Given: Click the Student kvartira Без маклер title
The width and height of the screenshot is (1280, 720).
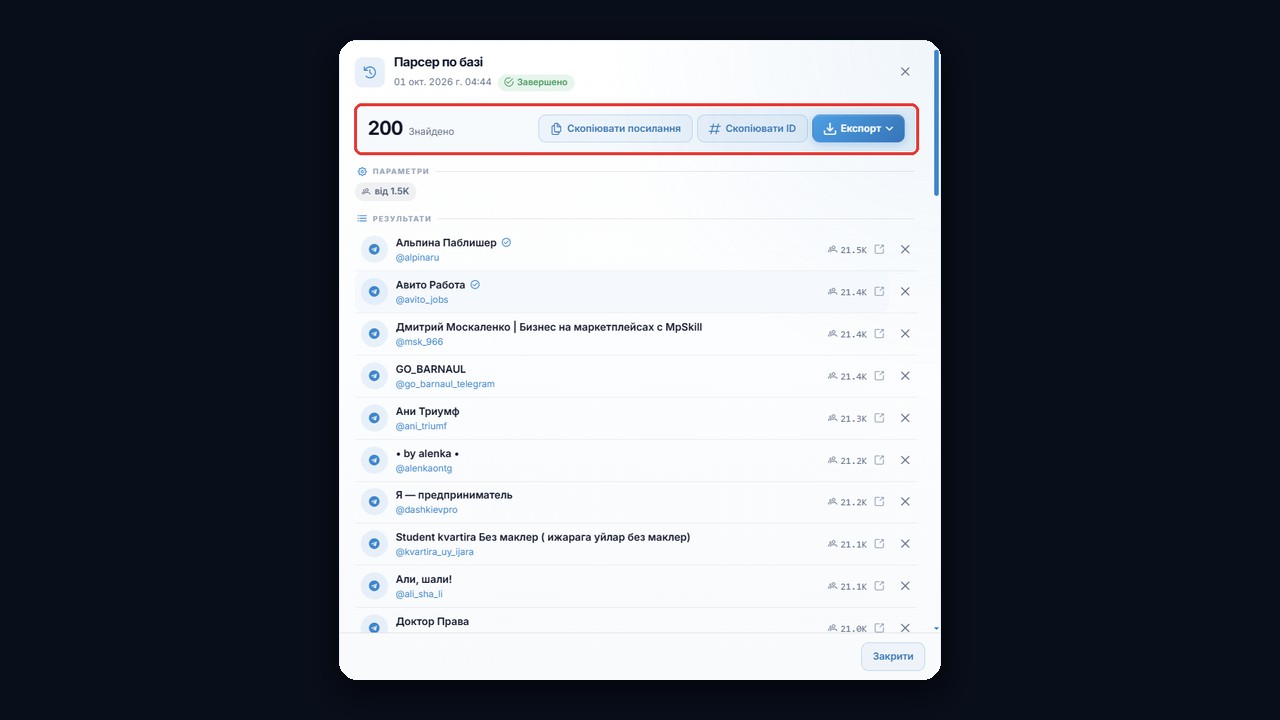Looking at the screenshot, I should pyautogui.click(x=543, y=537).
